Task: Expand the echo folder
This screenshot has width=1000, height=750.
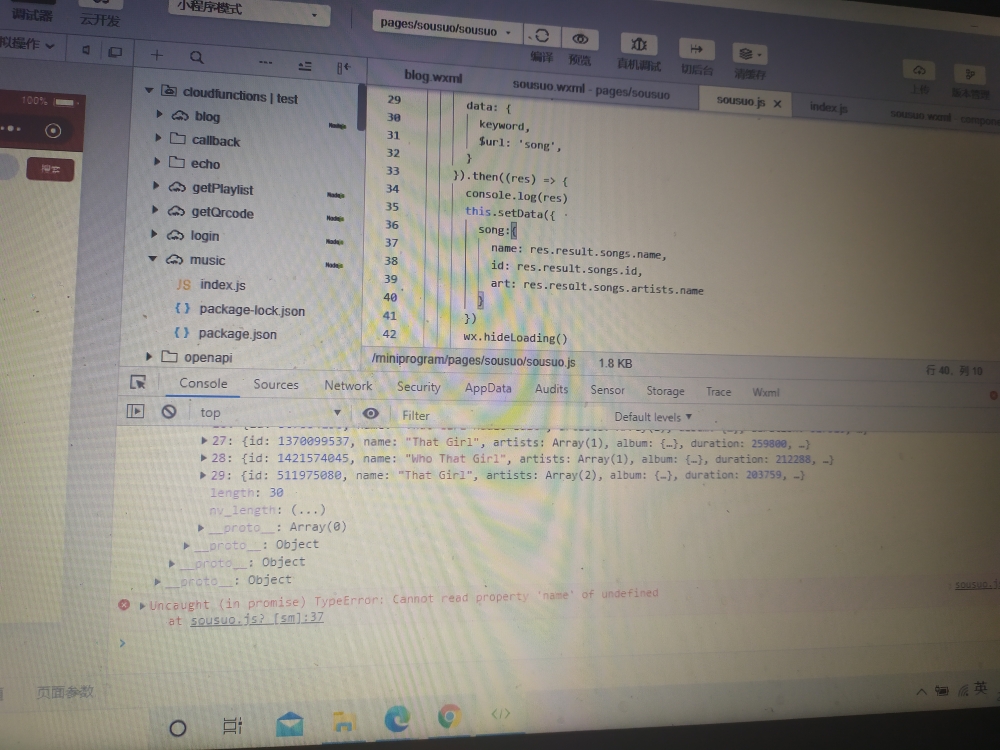Action: [158, 161]
